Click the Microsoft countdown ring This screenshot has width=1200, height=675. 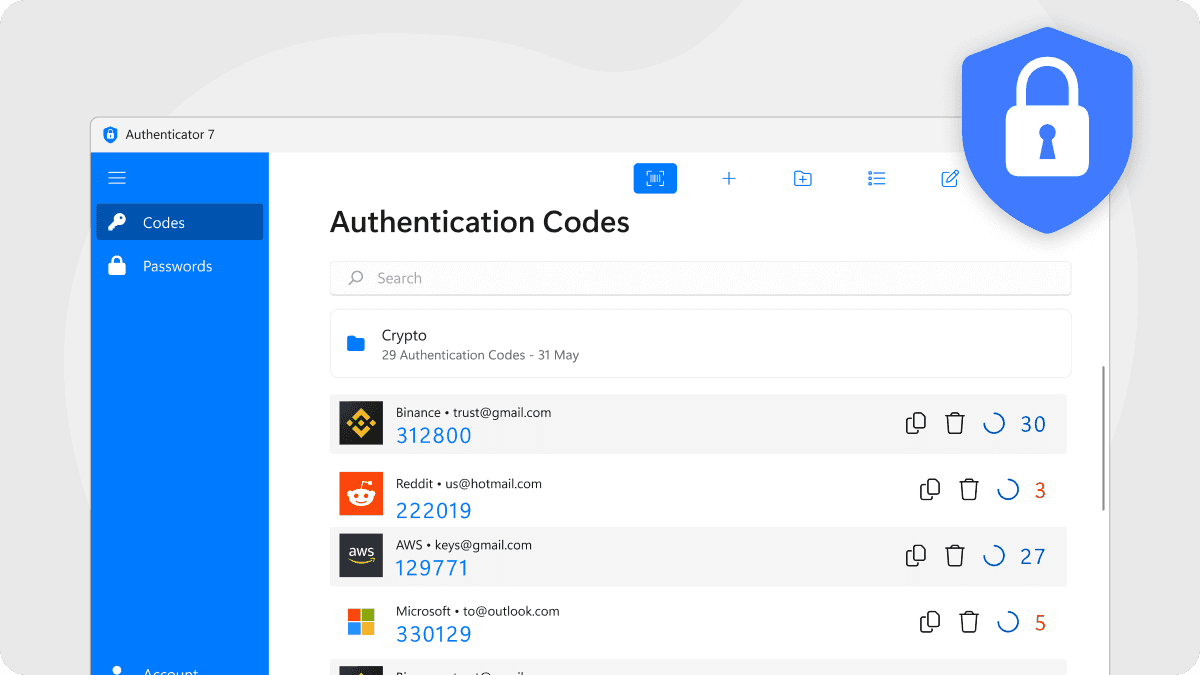(x=1008, y=622)
